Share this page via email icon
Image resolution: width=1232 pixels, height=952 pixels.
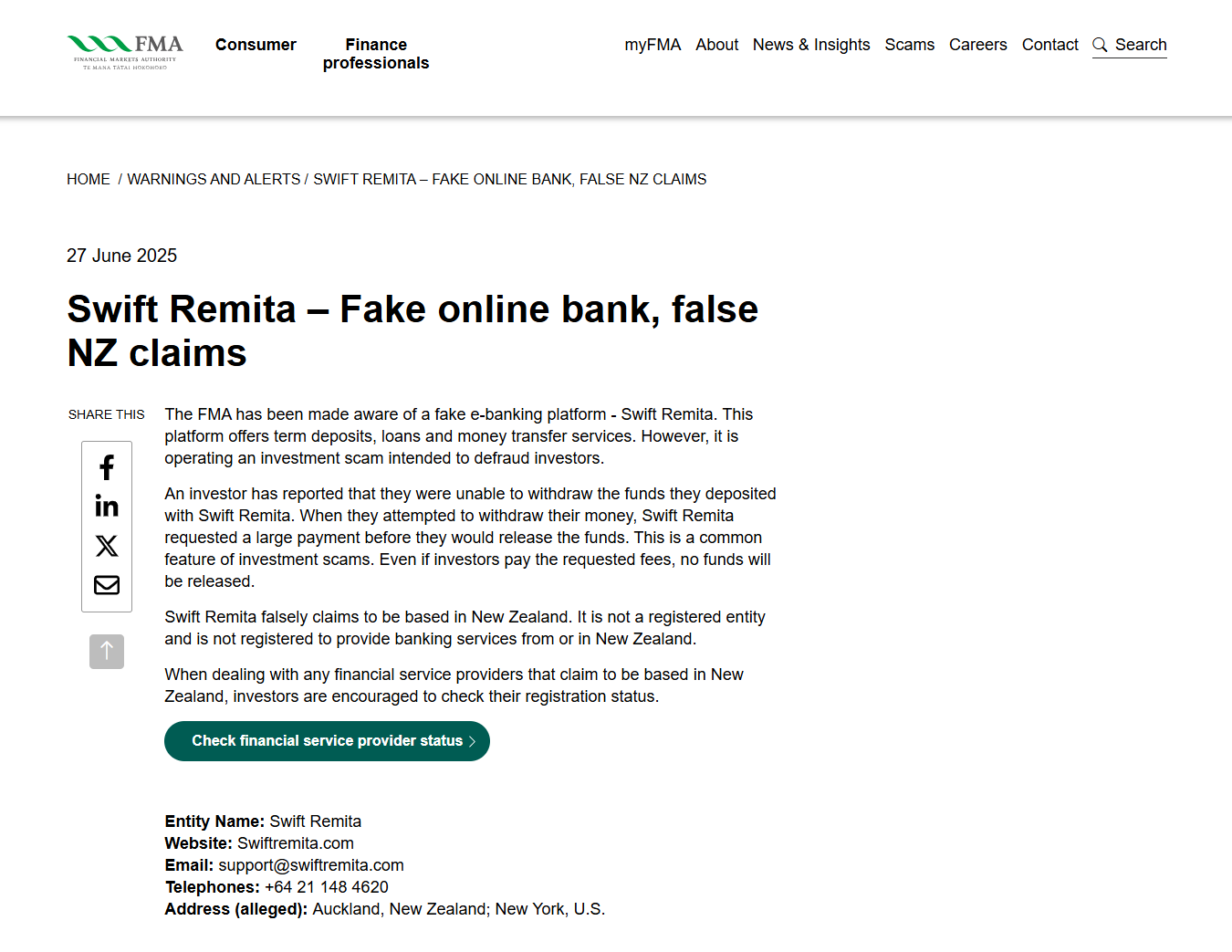point(107,585)
